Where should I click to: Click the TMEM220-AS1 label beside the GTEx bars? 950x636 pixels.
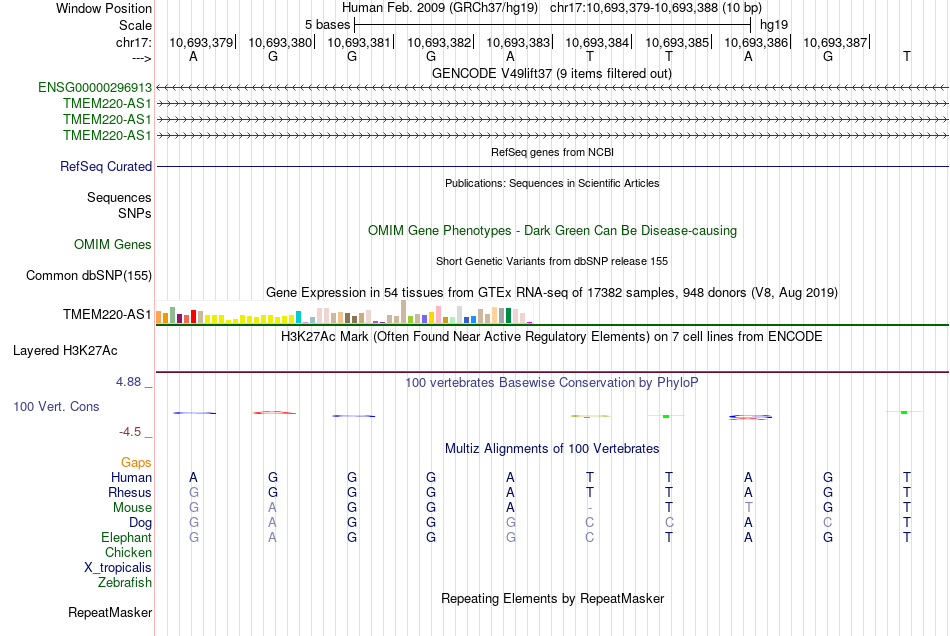(107, 314)
